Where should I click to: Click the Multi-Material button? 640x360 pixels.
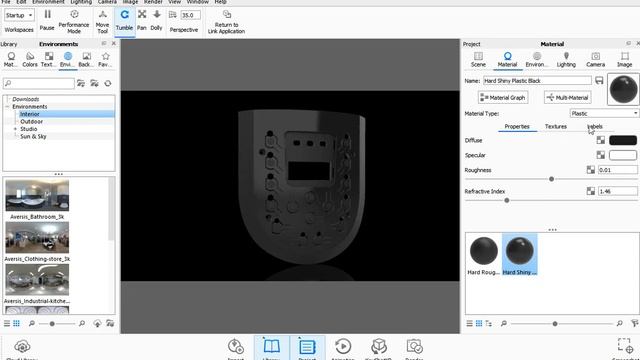pos(567,98)
